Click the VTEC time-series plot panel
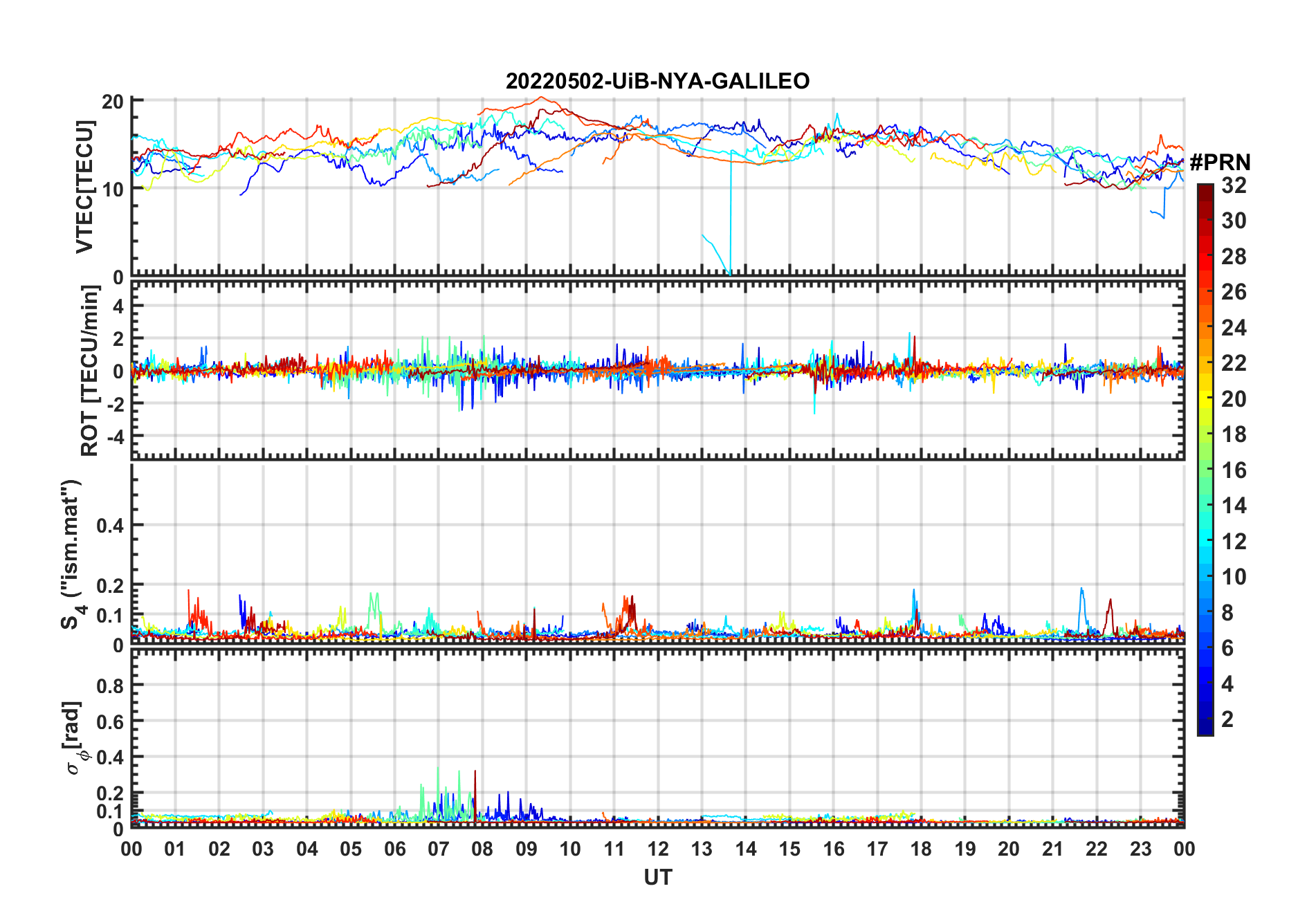This screenshot has width=1316, height=920. (x=658, y=187)
